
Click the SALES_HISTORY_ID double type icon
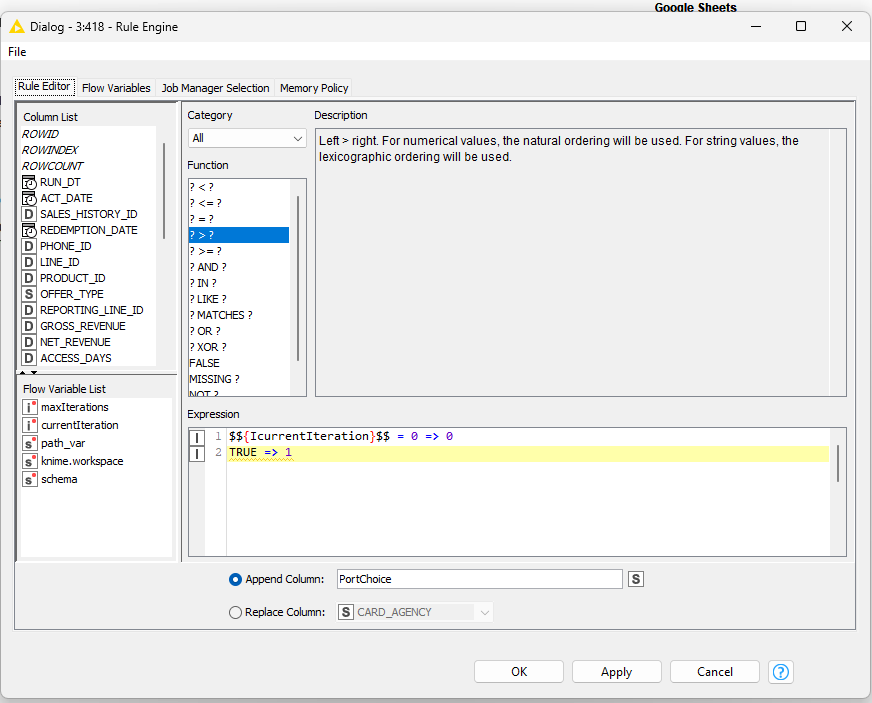tap(29, 214)
